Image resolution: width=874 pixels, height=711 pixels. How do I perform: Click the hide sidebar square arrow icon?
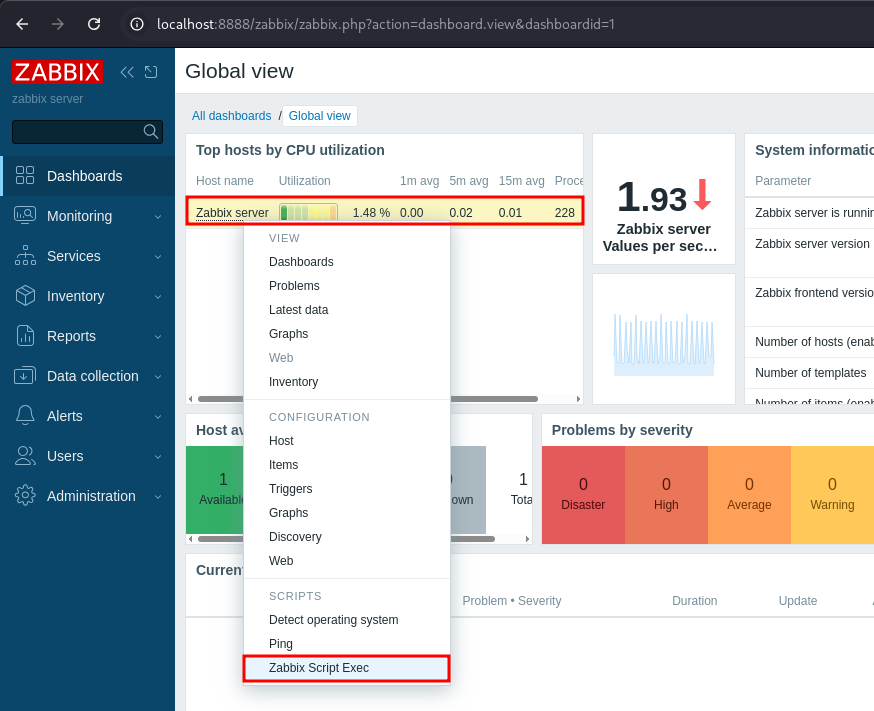pyautogui.click(x=151, y=72)
